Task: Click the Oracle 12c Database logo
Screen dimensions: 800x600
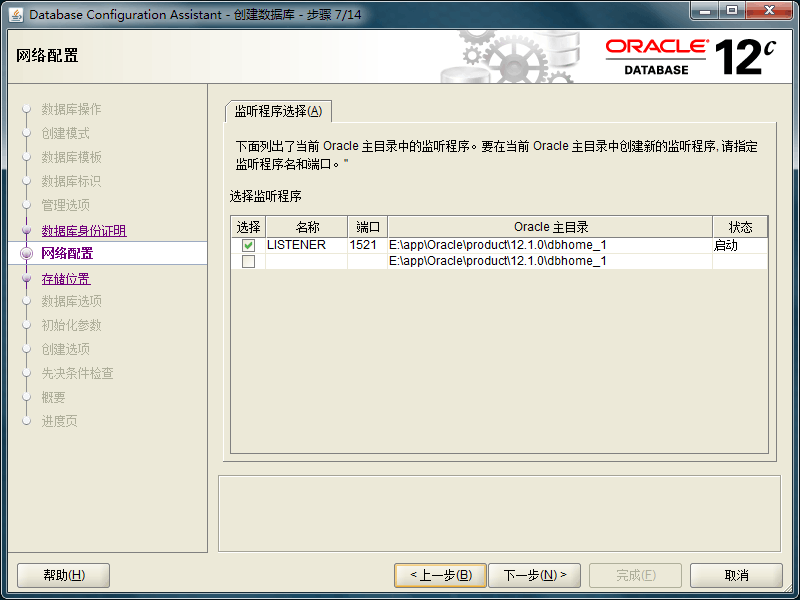Action: click(690, 56)
